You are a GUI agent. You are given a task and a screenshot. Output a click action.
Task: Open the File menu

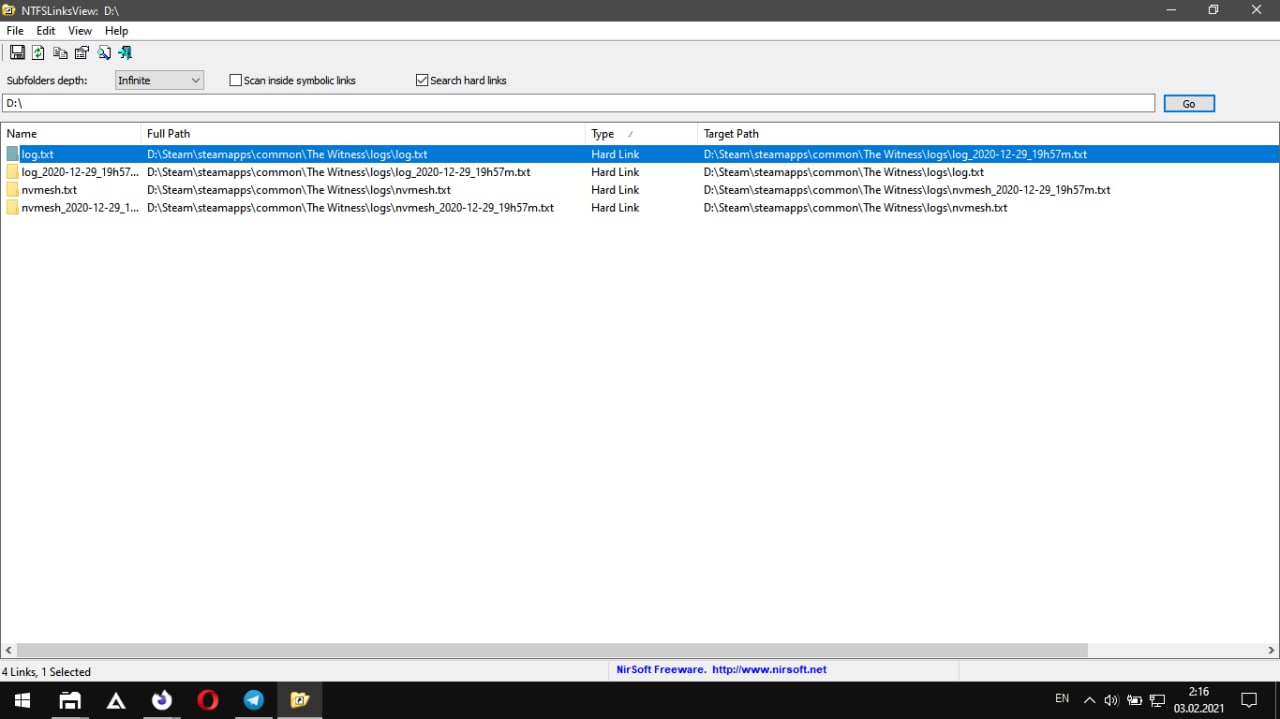click(x=15, y=31)
